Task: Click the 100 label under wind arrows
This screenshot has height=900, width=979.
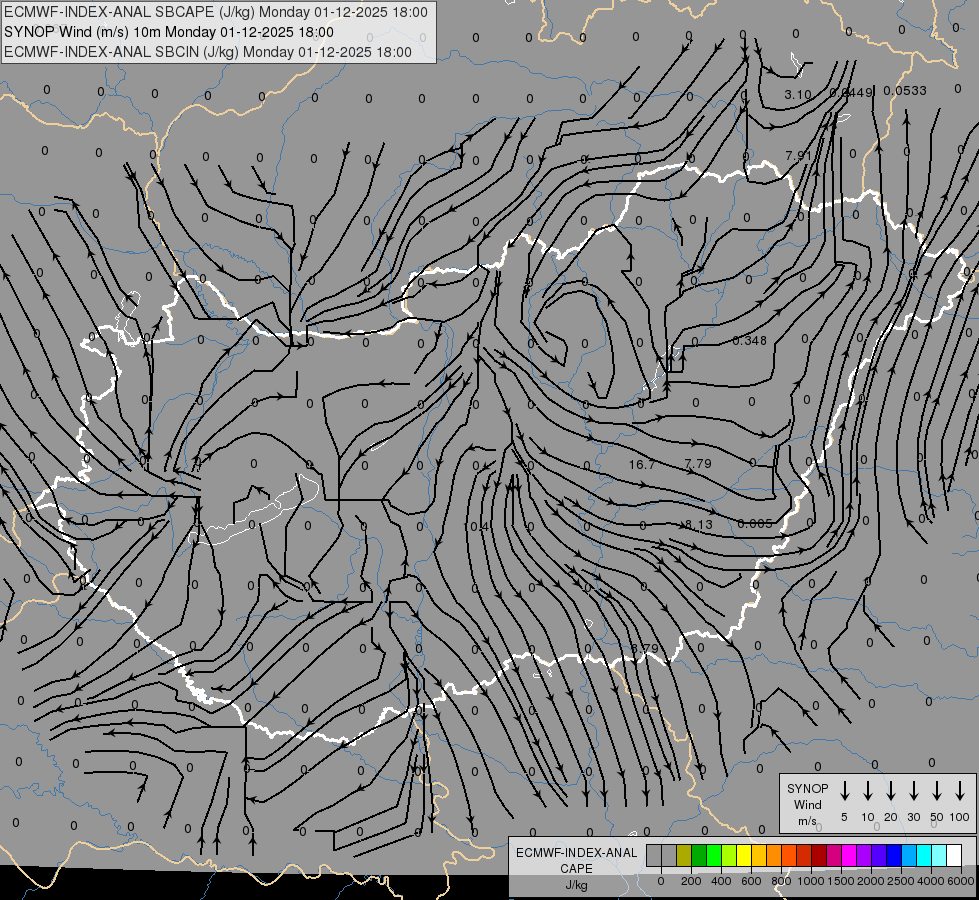Action: (960, 817)
